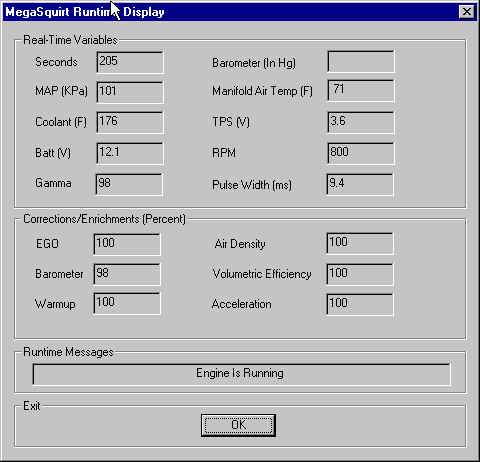This screenshot has width=480, height=462.
Task: Click the Gamma value field
Action: coord(129,184)
